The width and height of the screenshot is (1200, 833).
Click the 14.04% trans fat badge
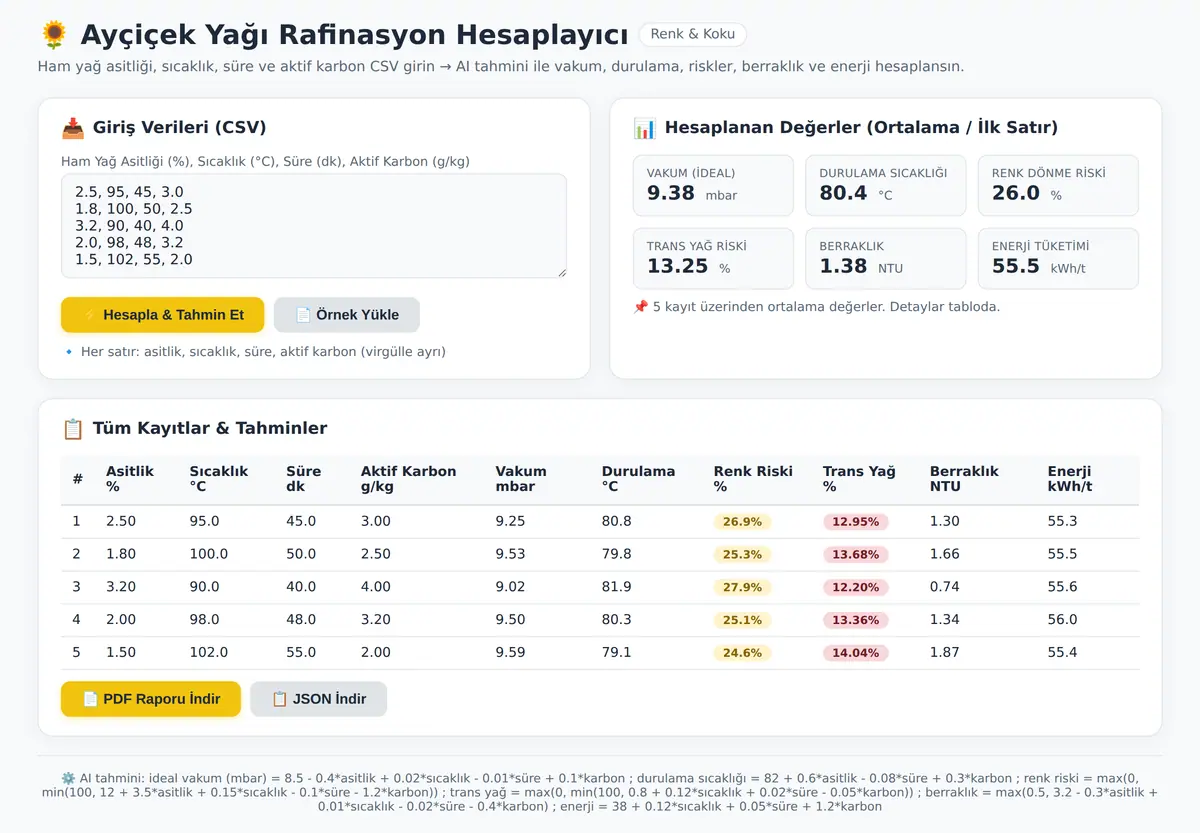855,653
